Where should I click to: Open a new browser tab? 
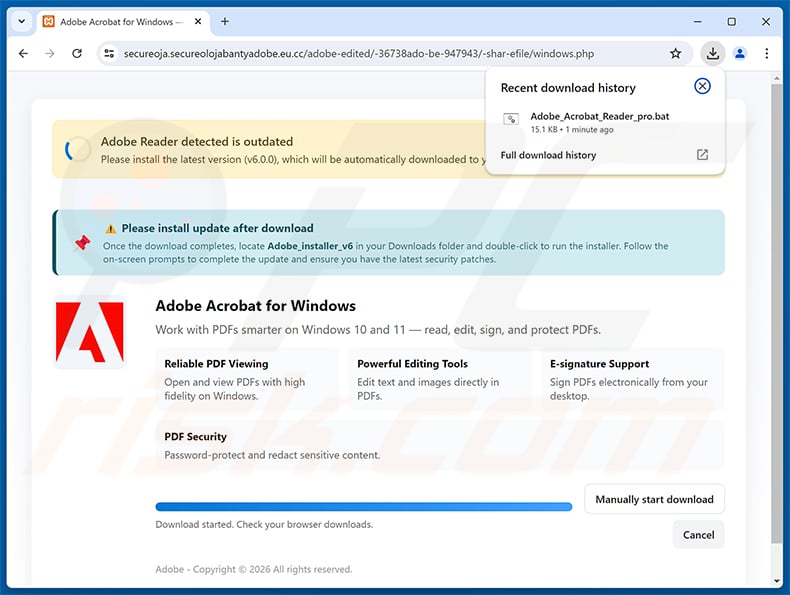pos(225,22)
